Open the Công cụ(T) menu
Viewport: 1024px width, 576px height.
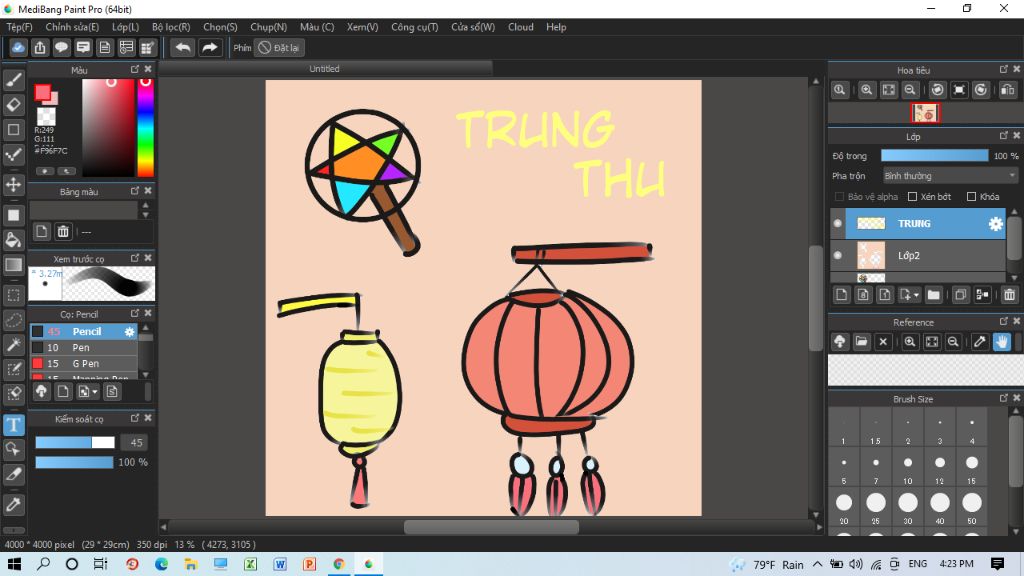click(x=415, y=27)
